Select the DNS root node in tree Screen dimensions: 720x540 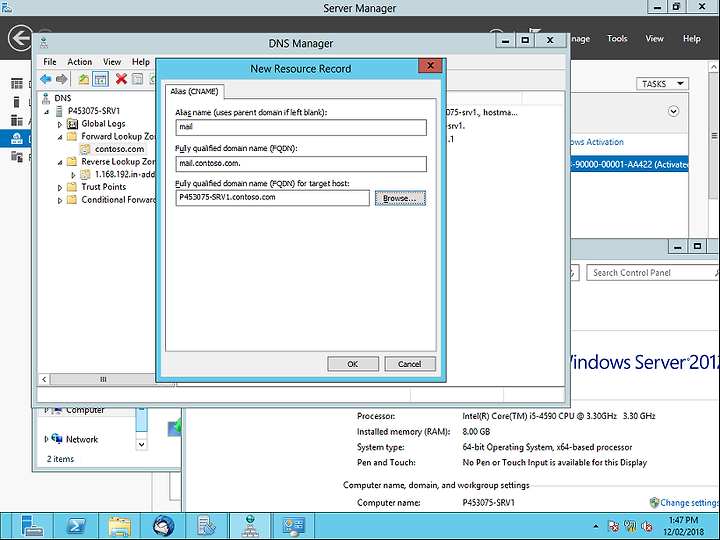coord(62,98)
